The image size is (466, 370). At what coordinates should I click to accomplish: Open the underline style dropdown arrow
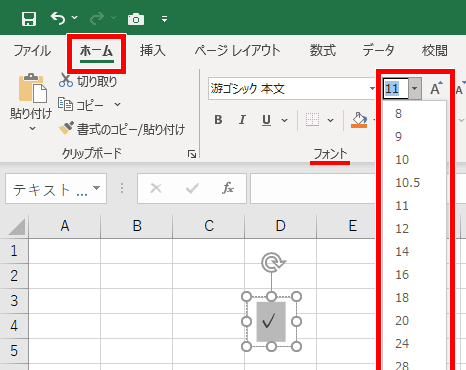pos(284,120)
